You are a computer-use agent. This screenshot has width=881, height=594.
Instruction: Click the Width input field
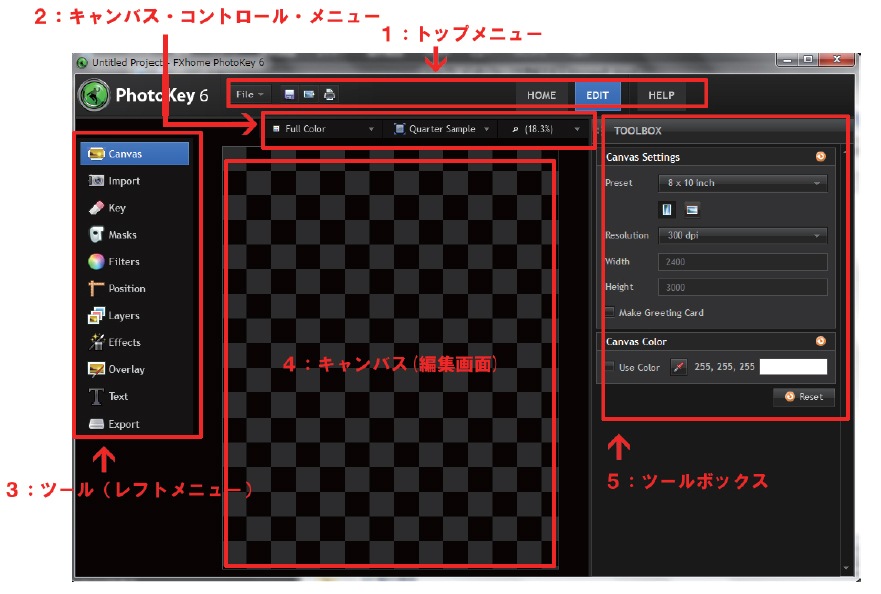click(742, 262)
